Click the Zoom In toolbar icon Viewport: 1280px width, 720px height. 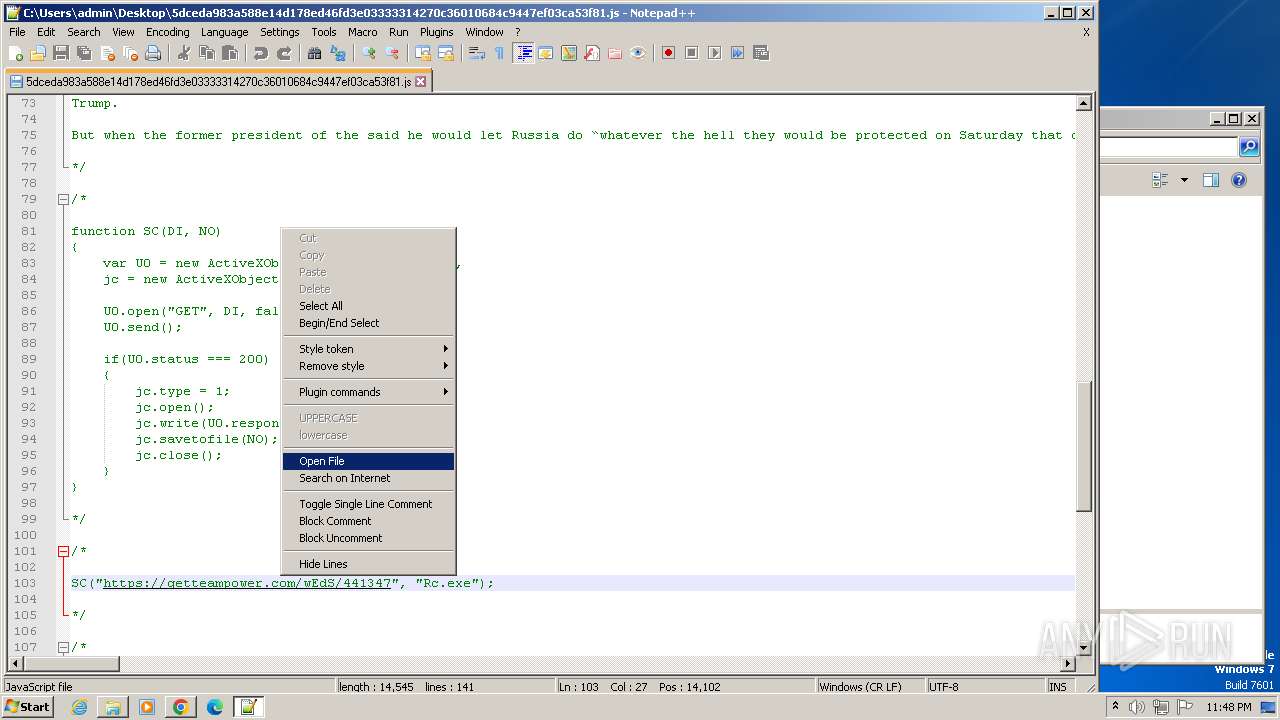click(369, 53)
